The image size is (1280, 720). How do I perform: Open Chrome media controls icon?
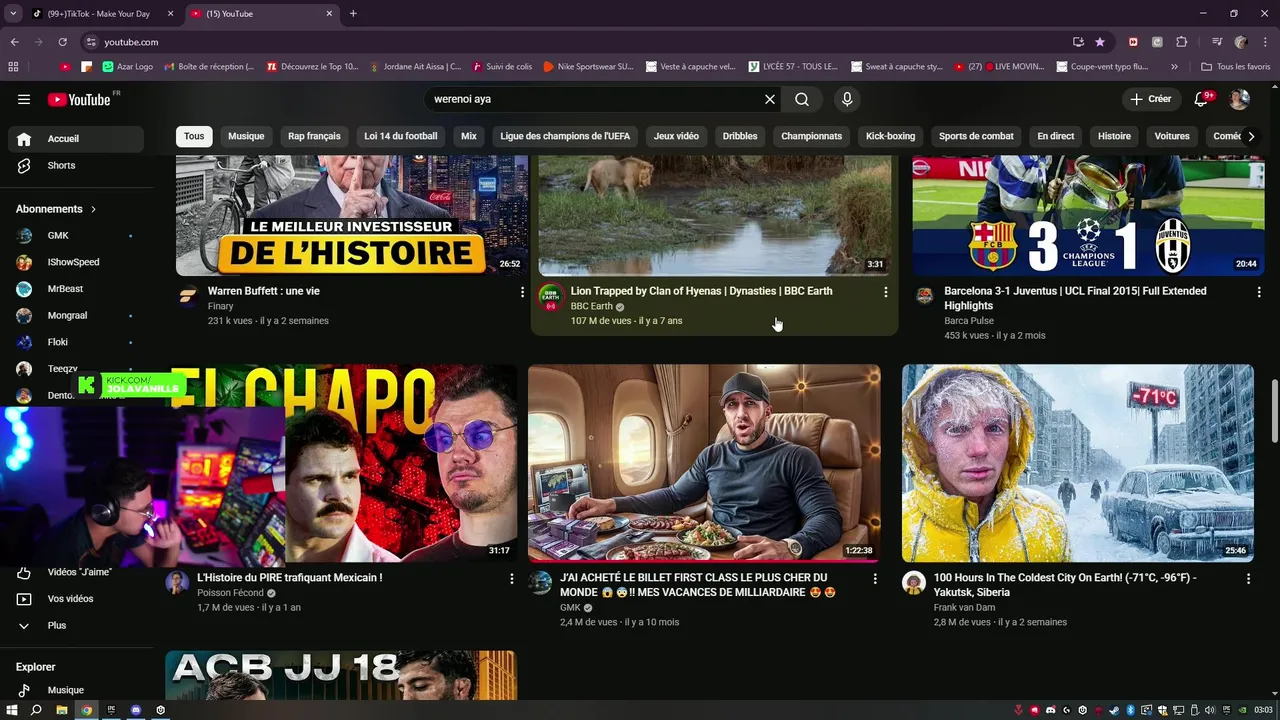pos(1217,42)
